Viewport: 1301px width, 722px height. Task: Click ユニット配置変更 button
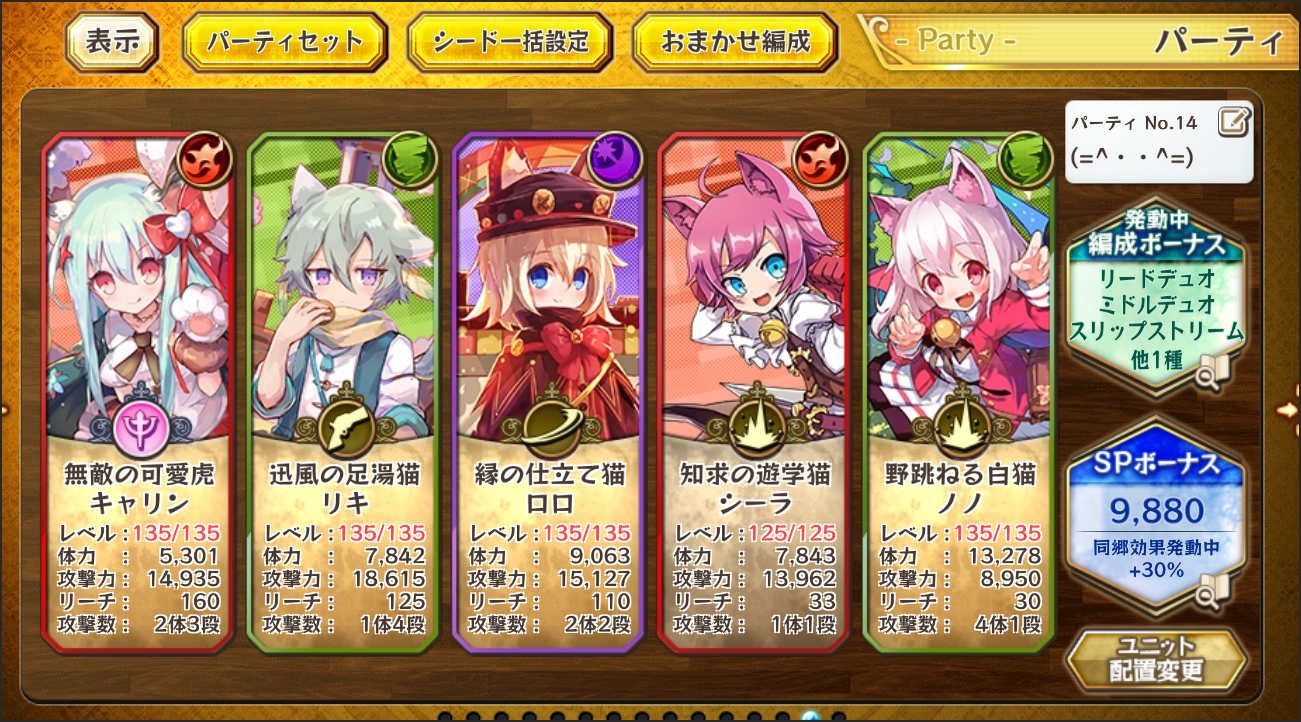point(1158,658)
